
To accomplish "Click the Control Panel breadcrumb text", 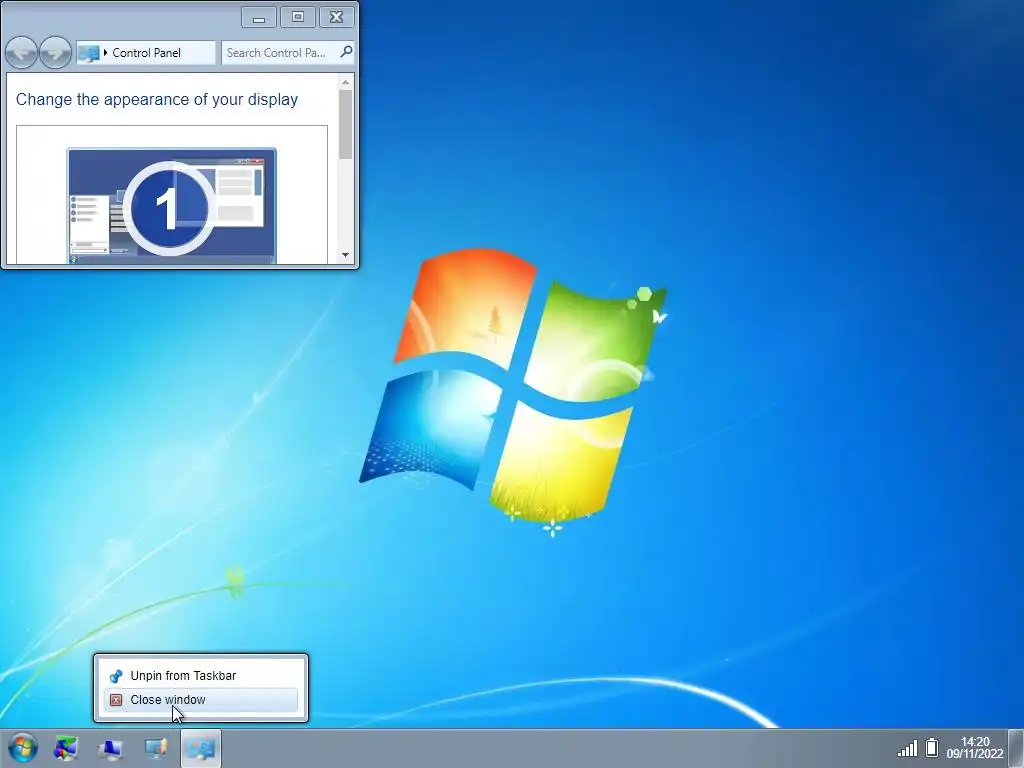I will click(x=146, y=53).
